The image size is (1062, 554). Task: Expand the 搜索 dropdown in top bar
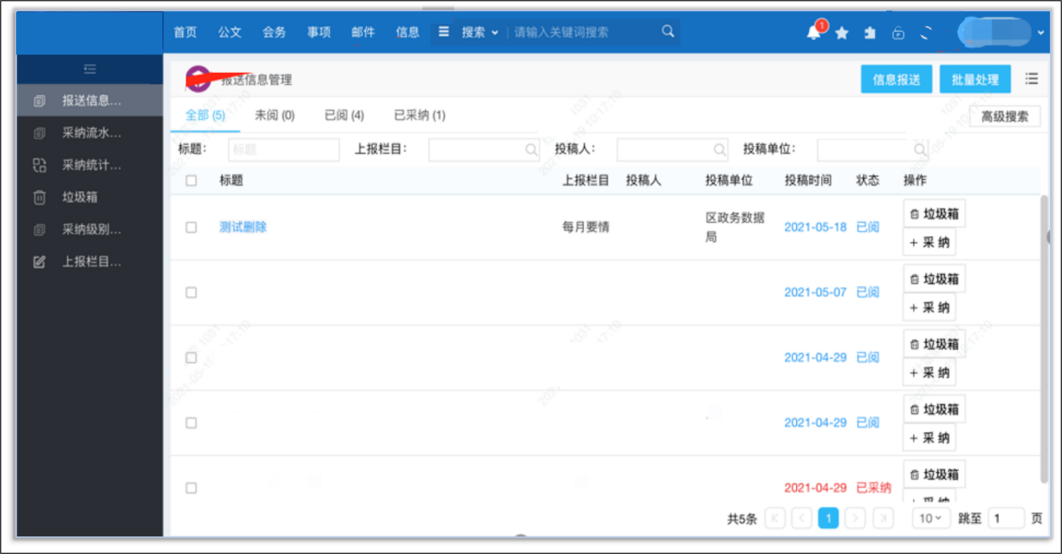[x=480, y=32]
